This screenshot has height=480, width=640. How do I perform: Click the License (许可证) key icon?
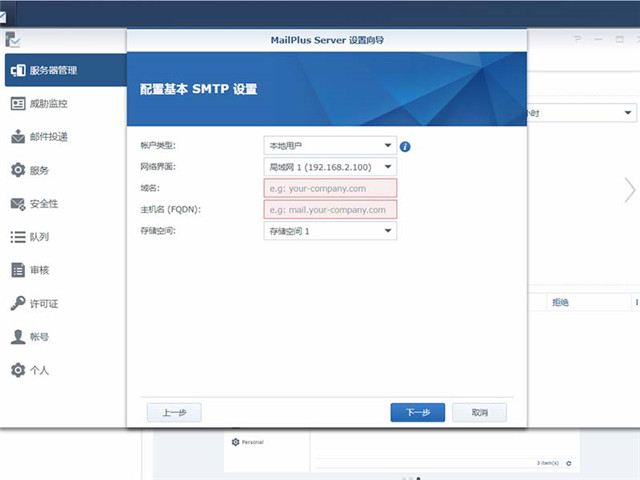coord(18,303)
